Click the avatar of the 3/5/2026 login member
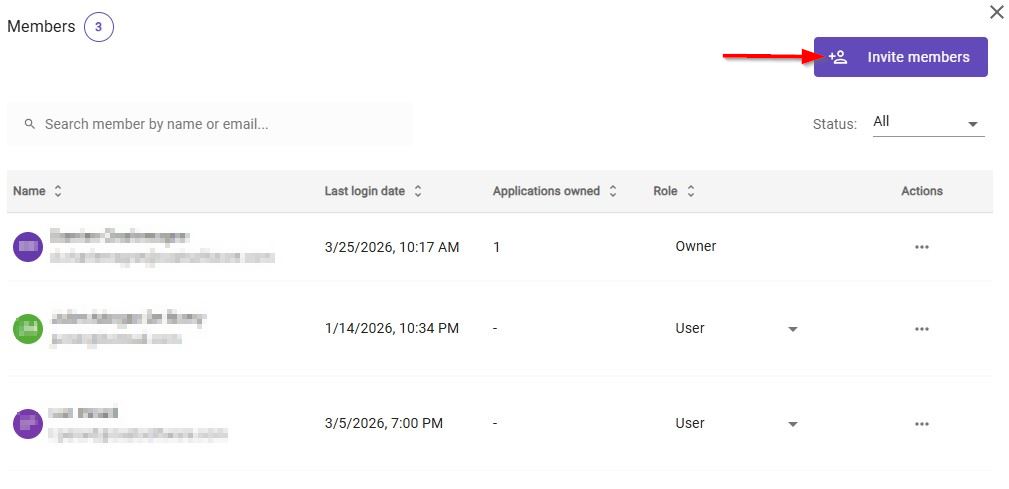Image resolution: width=1009 pixels, height=489 pixels. [28, 423]
